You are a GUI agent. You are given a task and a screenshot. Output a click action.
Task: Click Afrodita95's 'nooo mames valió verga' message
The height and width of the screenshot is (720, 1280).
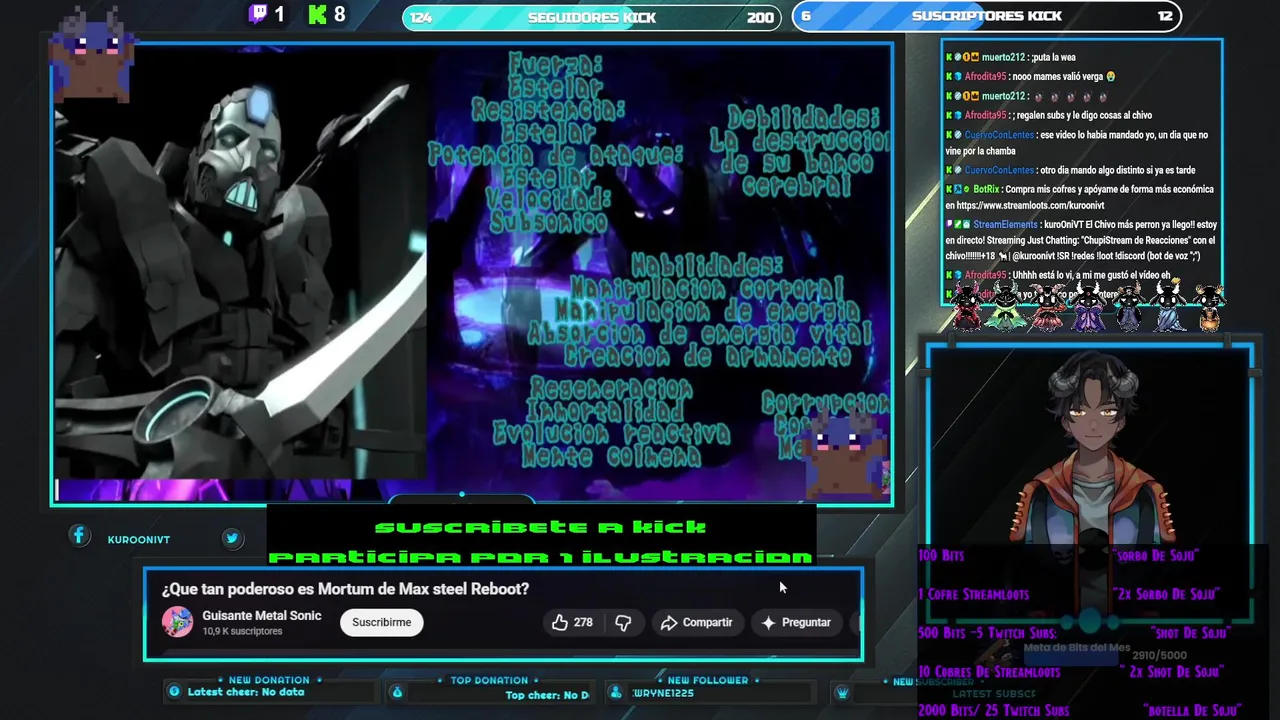(1030, 76)
